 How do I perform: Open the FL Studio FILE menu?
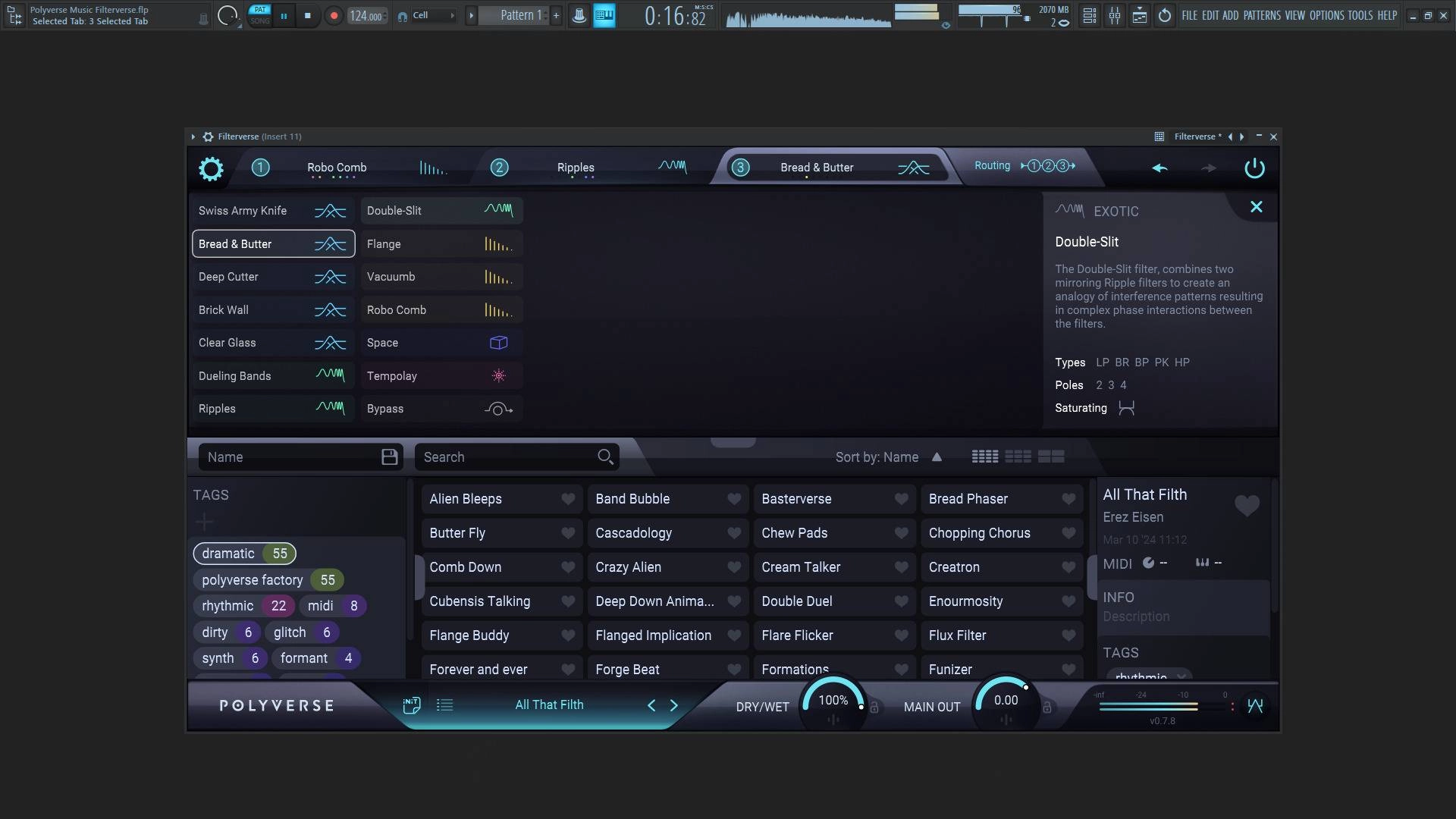pyautogui.click(x=1189, y=15)
